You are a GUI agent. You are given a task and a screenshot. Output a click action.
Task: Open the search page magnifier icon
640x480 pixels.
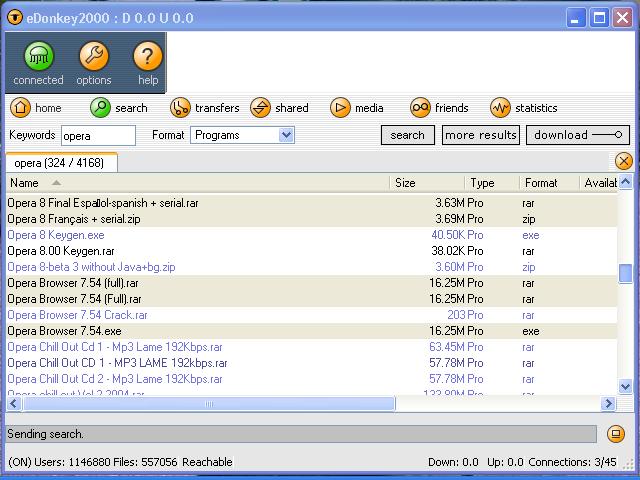(100, 108)
